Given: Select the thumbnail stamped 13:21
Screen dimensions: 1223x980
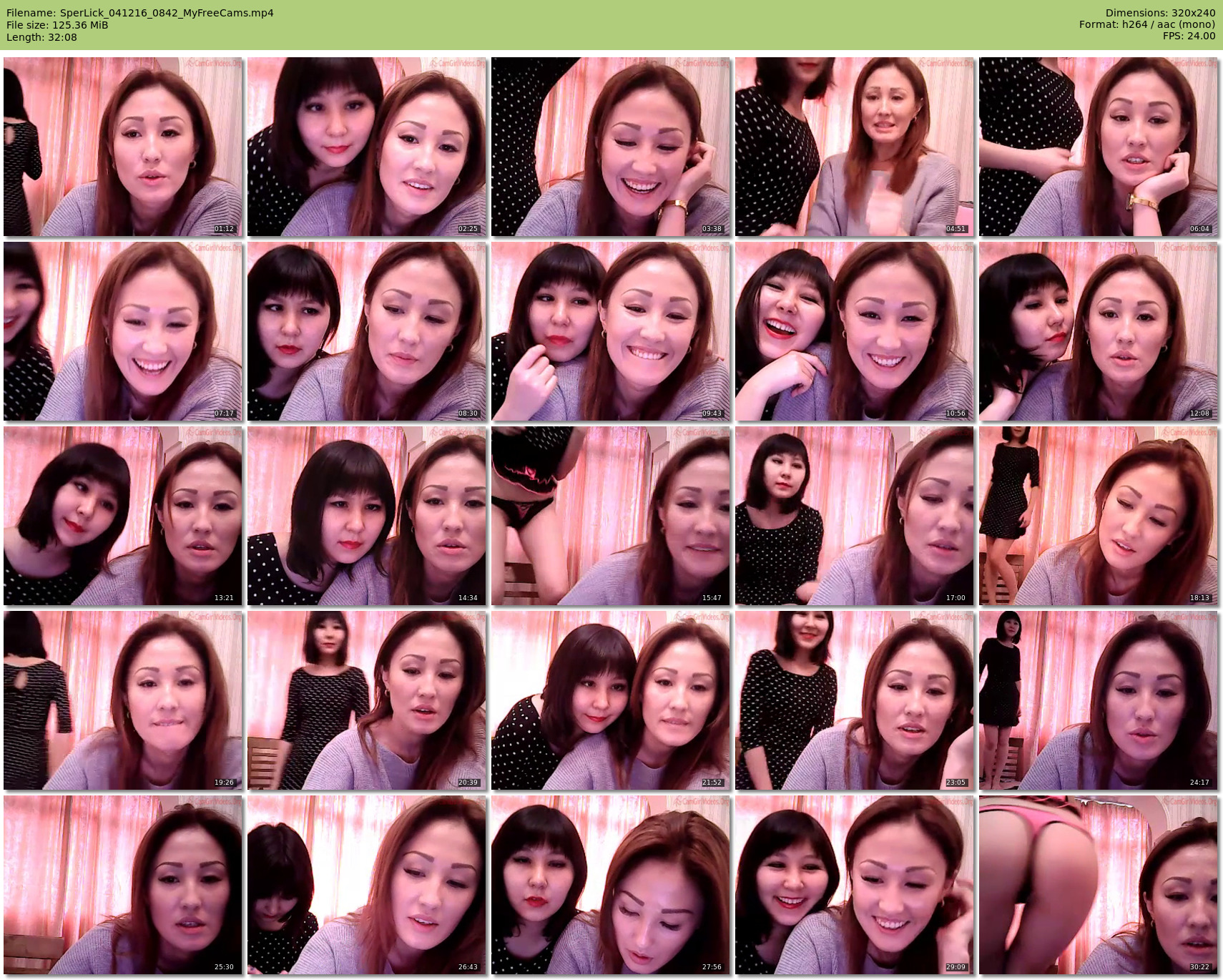Looking at the screenshot, I should coord(123,516).
